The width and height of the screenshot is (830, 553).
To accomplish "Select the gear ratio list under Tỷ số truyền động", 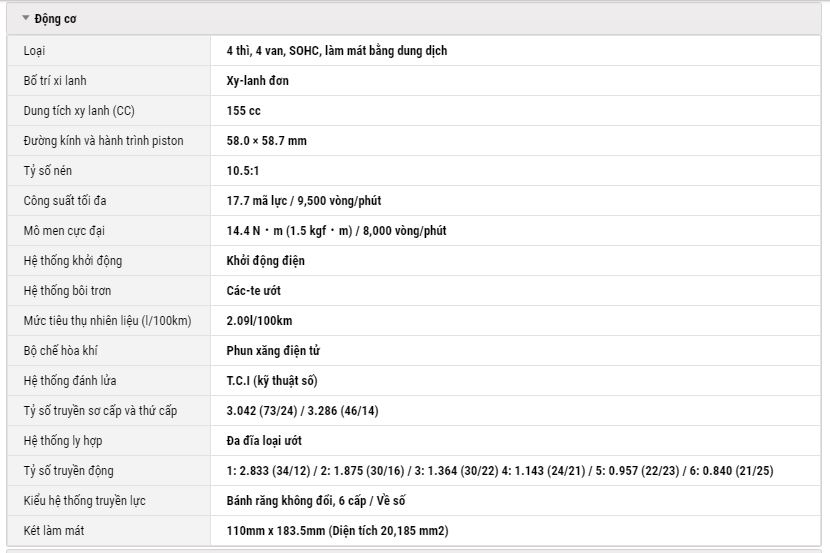I will click(x=500, y=471).
